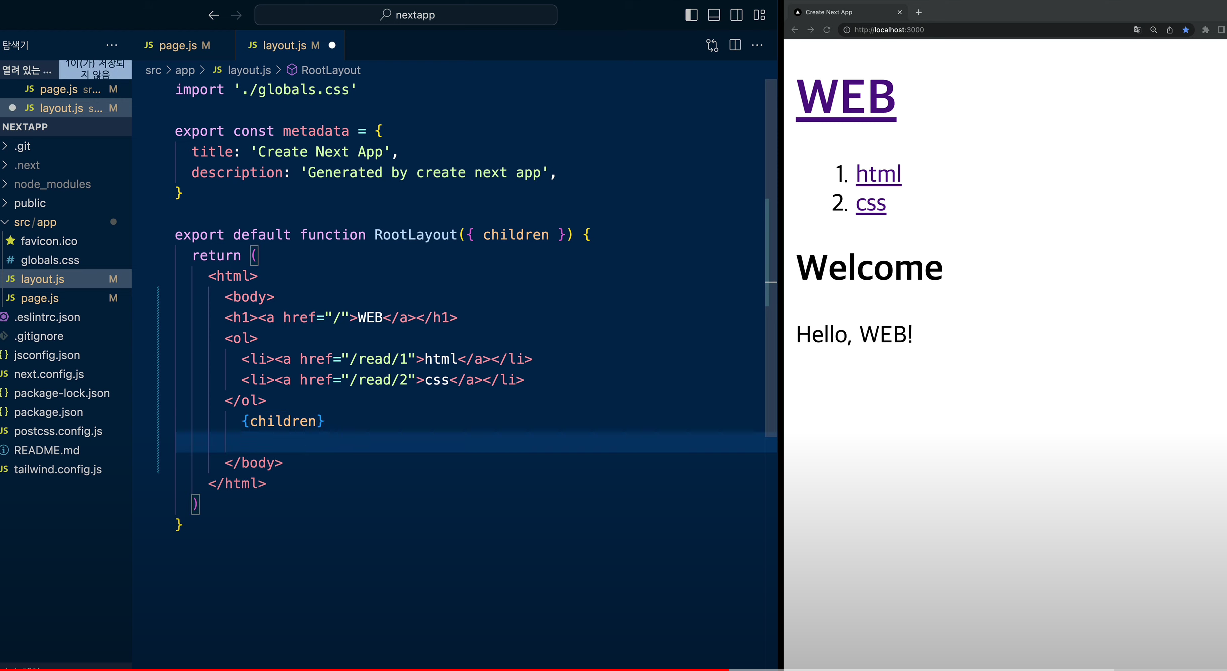Click the app breadcrumb segment

pos(185,70)
